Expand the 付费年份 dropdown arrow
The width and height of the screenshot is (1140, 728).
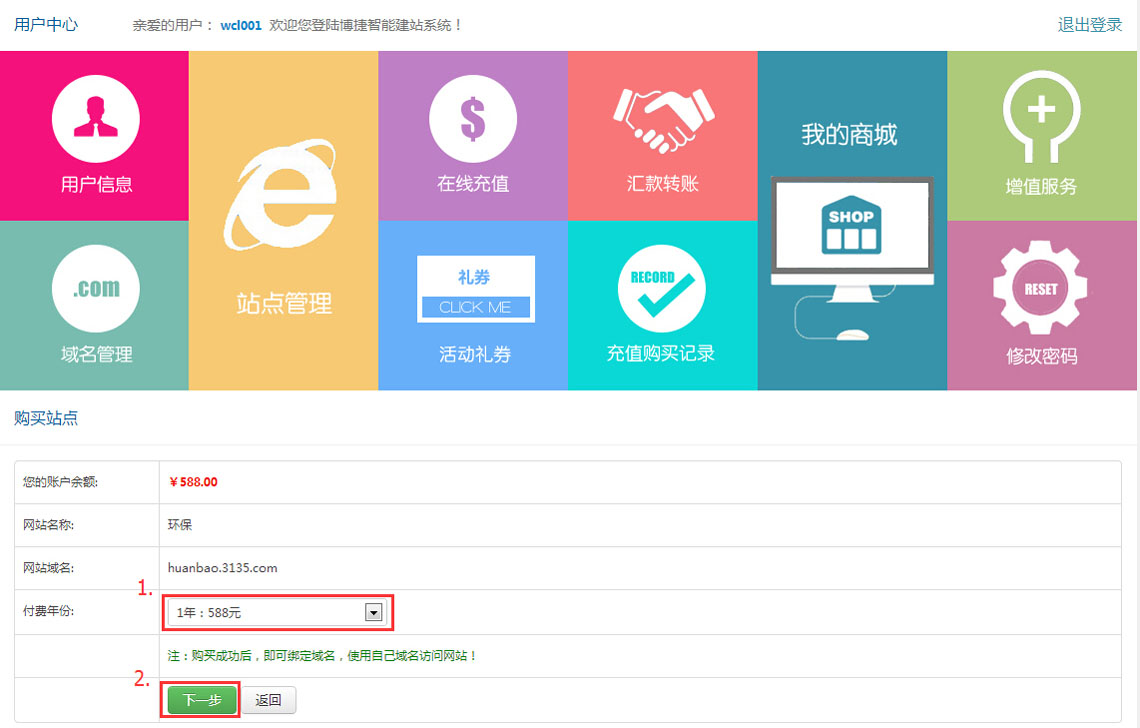[x=374, y=612]
